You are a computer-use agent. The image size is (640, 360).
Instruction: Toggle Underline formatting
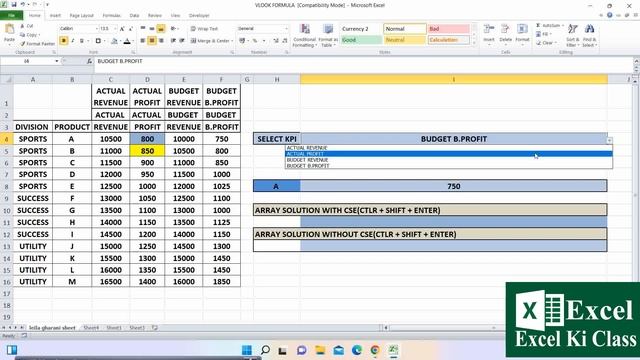[x=82, y=41]
